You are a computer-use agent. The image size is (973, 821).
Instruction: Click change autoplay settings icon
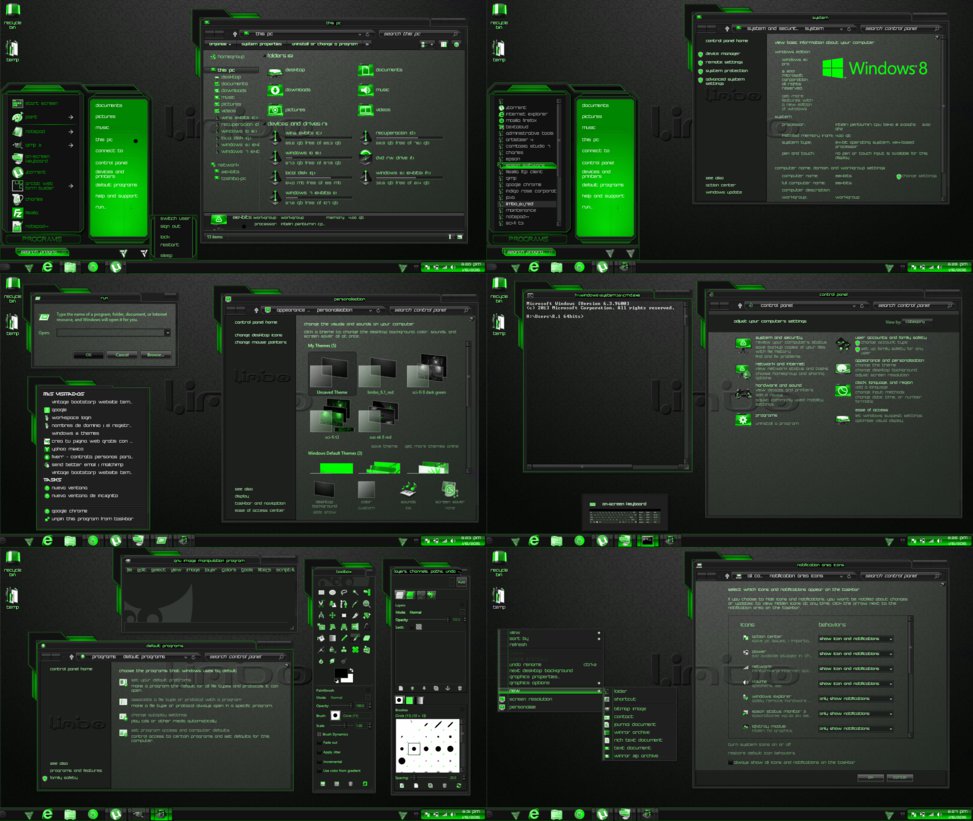pyautogui.click(x=123, y=717)
